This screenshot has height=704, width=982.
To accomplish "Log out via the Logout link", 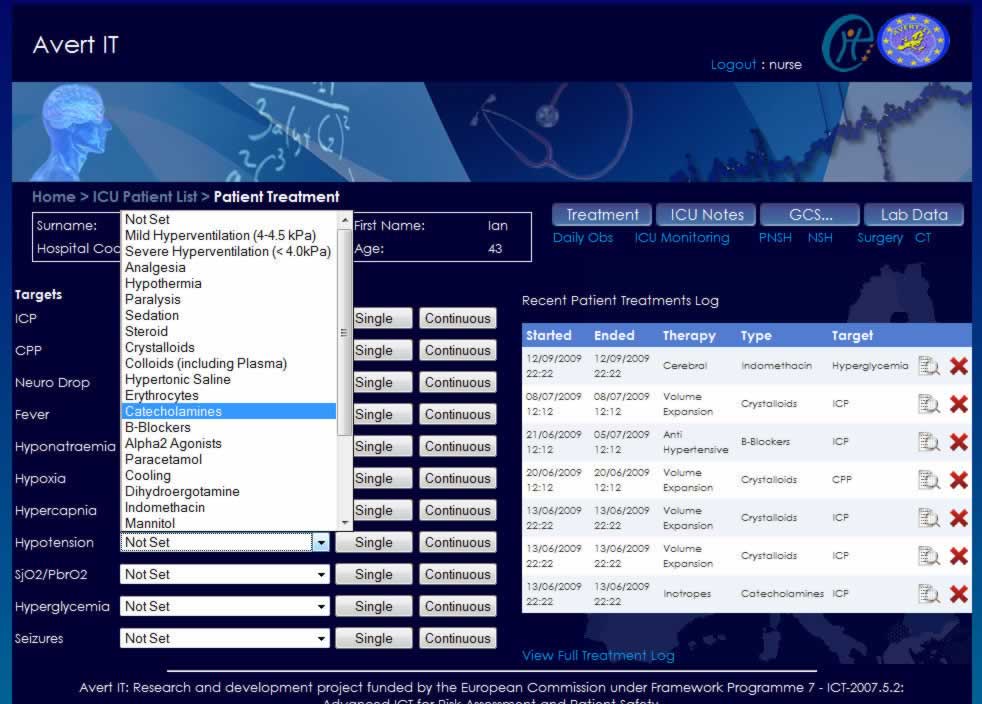I will tap(733, 65).
